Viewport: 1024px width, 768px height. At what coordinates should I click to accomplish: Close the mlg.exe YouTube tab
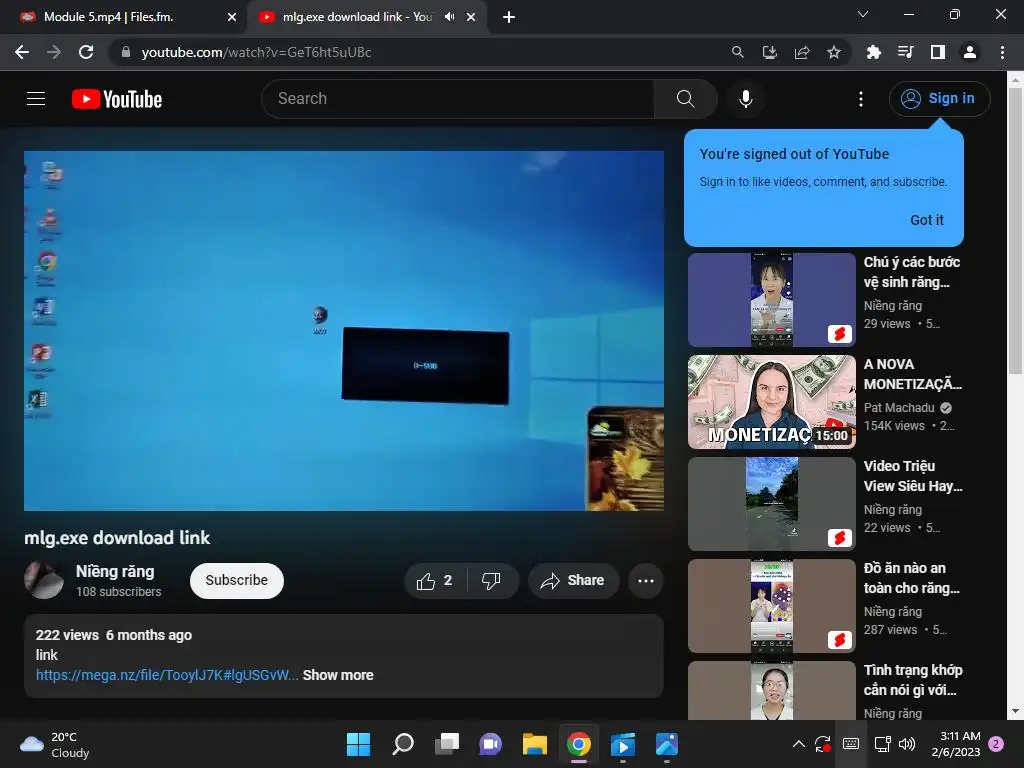point(471,17)
